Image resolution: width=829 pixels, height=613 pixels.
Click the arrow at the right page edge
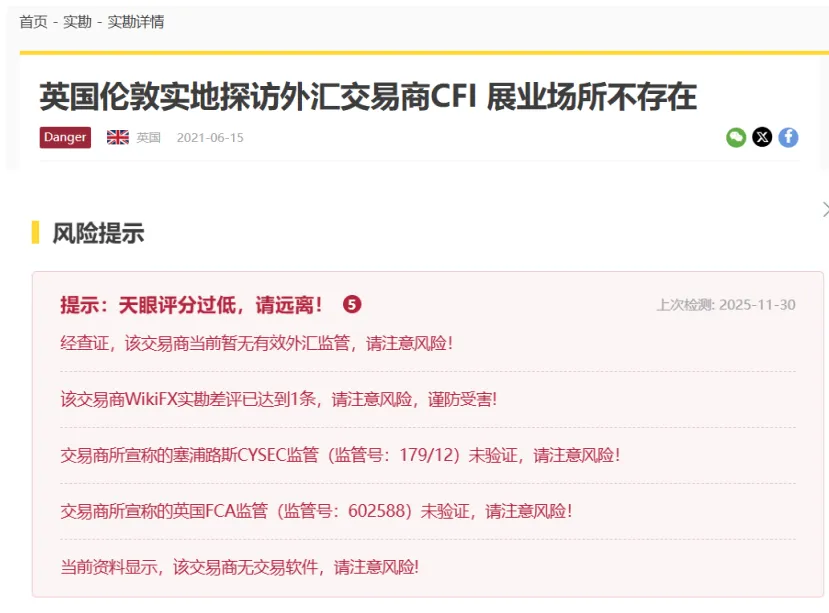(x=825, y=209)
